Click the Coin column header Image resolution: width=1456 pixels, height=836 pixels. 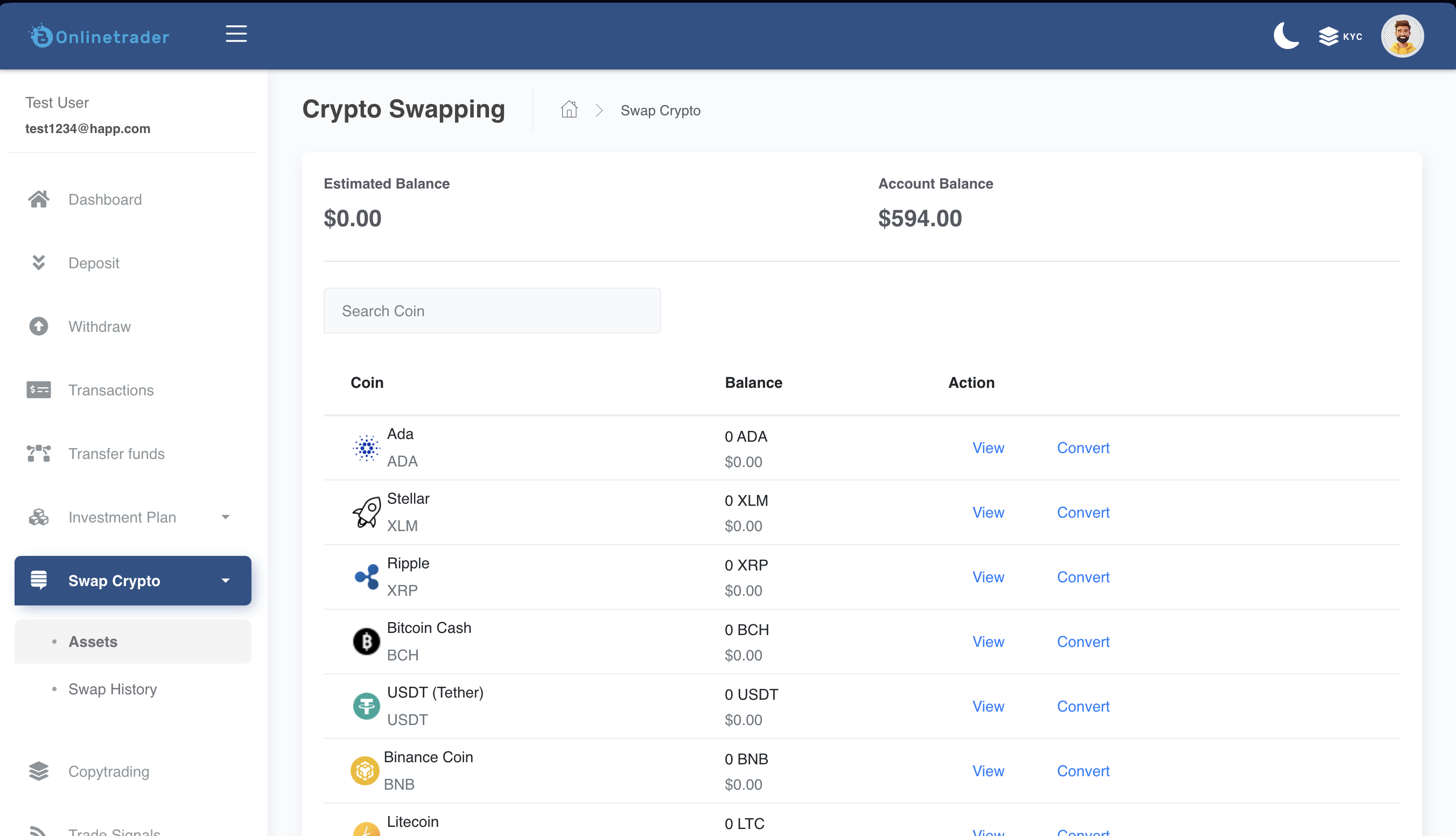(367, 382)
